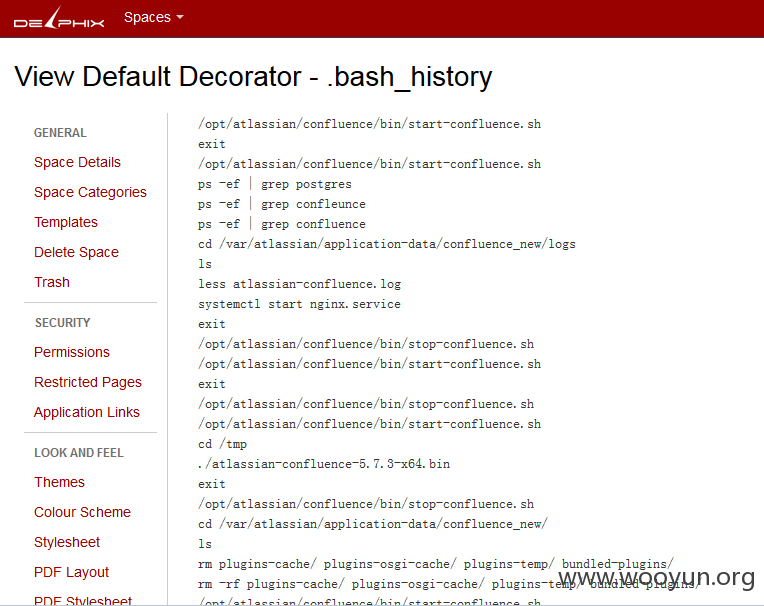Viewport: 764px width, 606px height.
Task: Select Themes under Look and Feel
Action: (59, 482)
